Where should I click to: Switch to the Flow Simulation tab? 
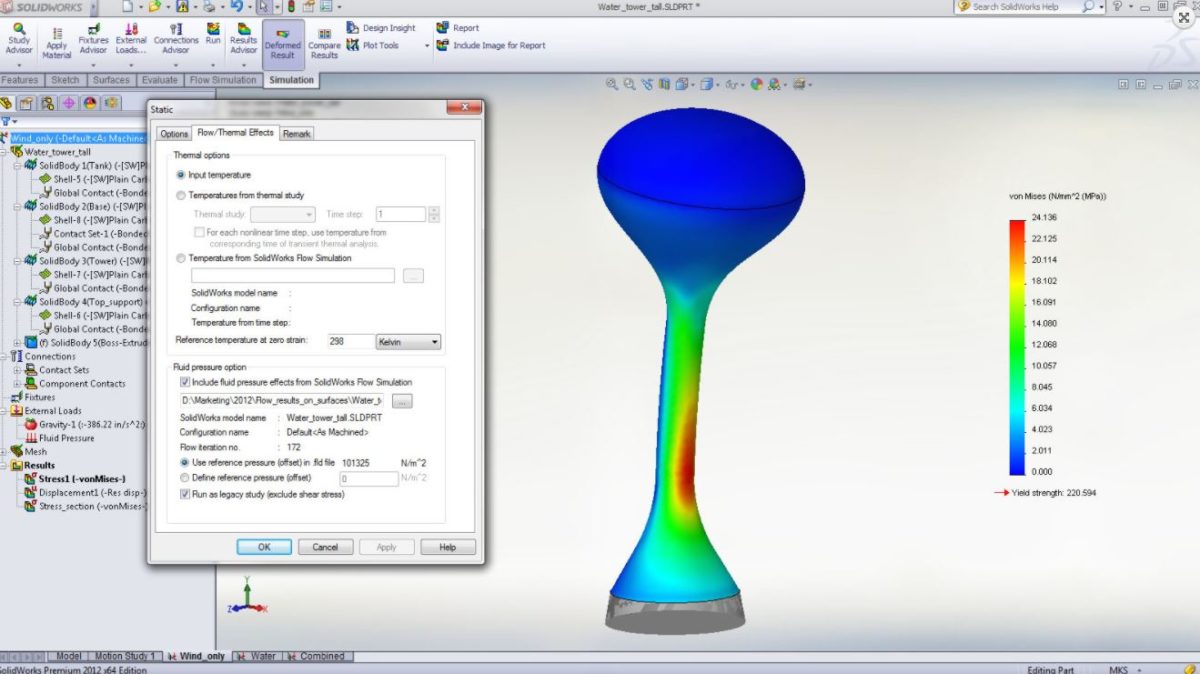point(223,80)
